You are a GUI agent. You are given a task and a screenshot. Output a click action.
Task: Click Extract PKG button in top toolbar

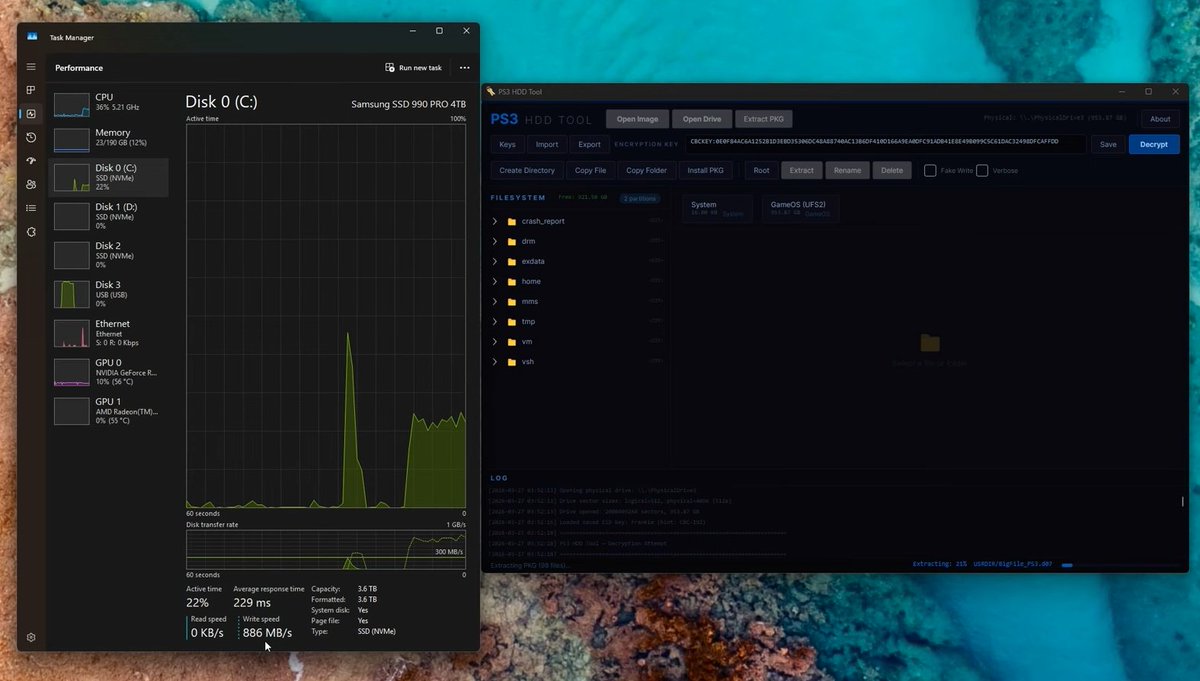[x=764, y=119]
